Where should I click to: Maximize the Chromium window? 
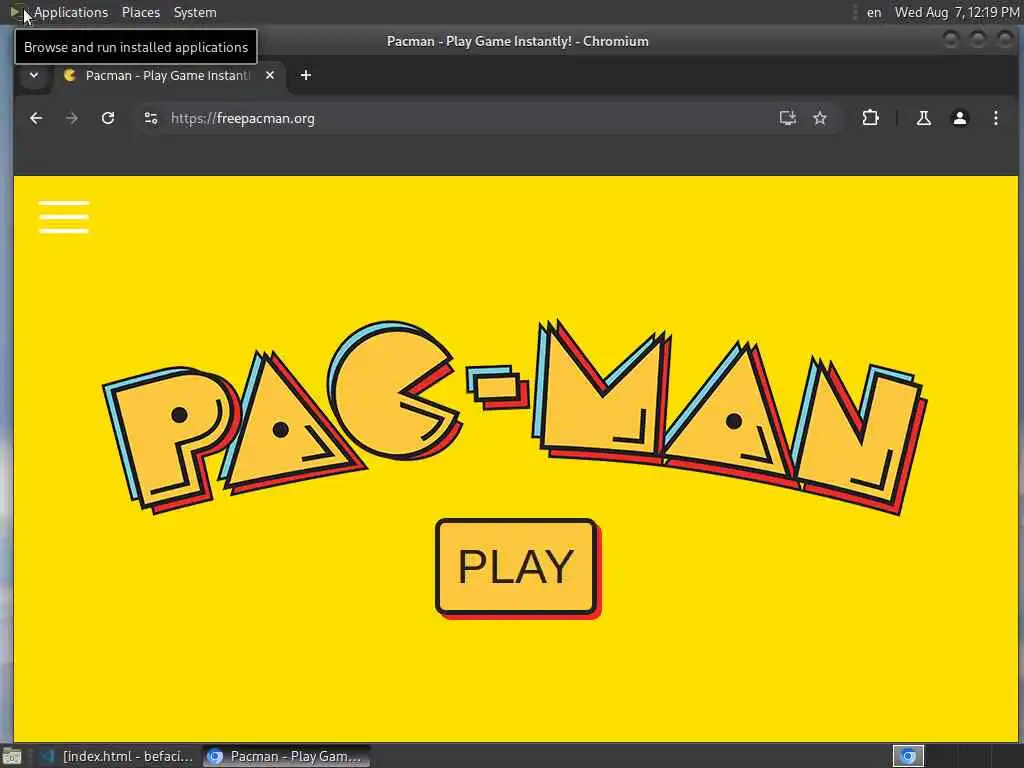click(x=978, y=40)
